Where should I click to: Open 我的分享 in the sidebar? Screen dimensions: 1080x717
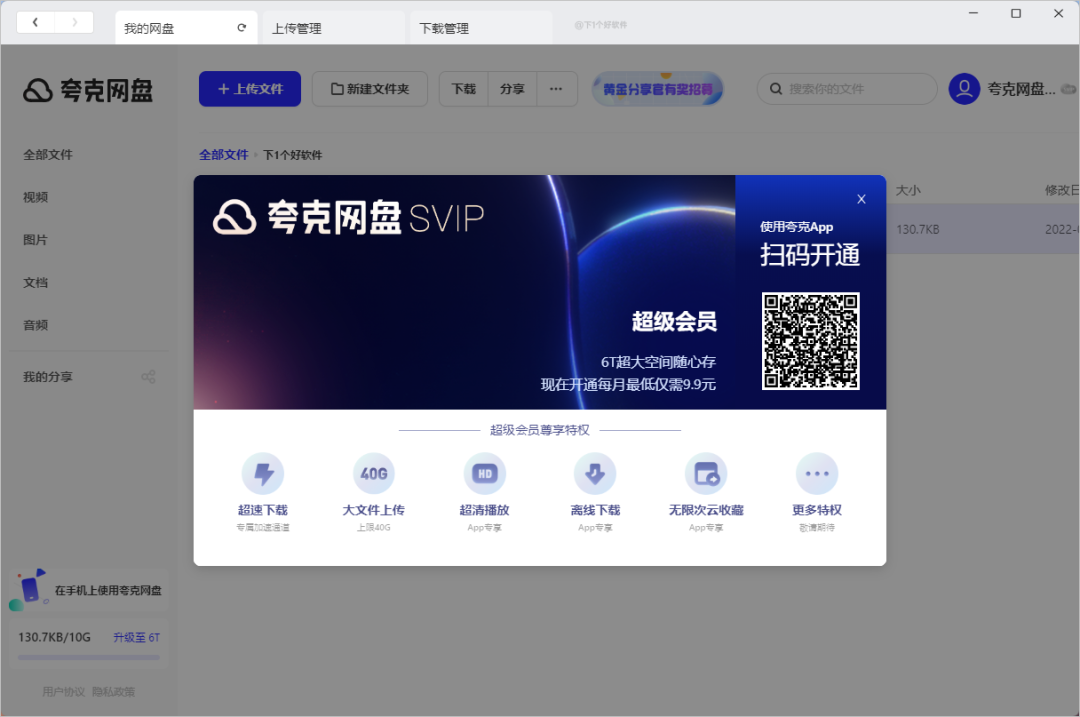coord(48,377)
